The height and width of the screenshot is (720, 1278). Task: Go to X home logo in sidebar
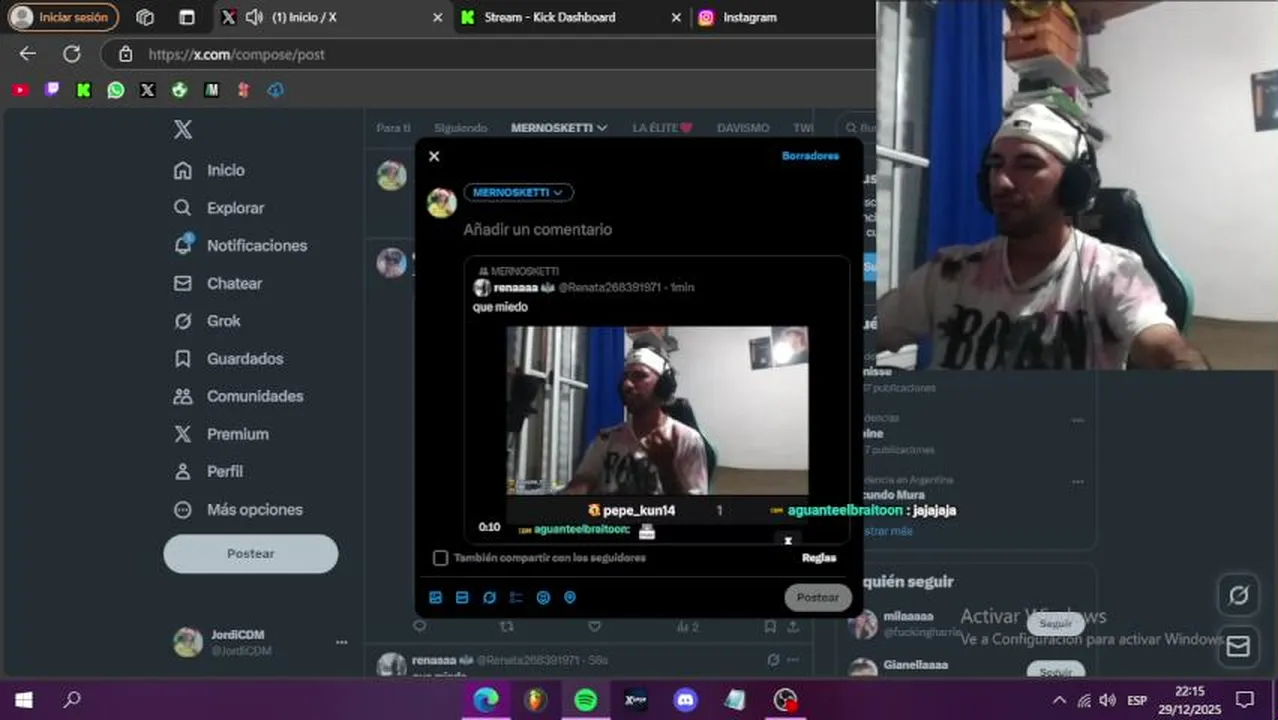(x=183, y=129)
